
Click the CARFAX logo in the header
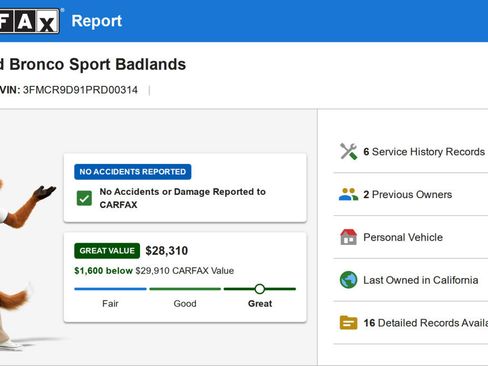pos(29,21)
